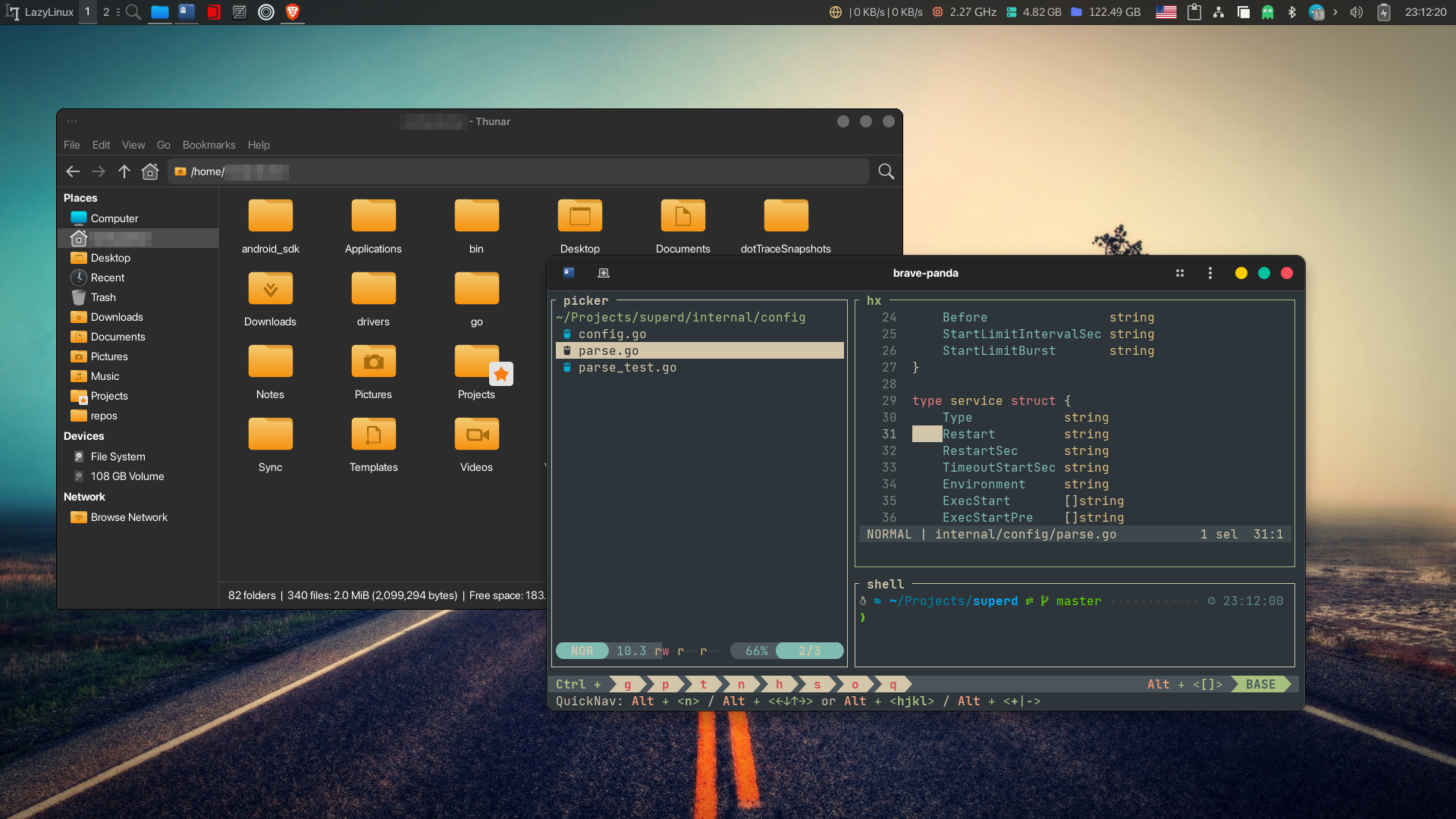Open Thunar search magnifier
The height and width of the screenshot is (819, 1456).
(886, 171)
